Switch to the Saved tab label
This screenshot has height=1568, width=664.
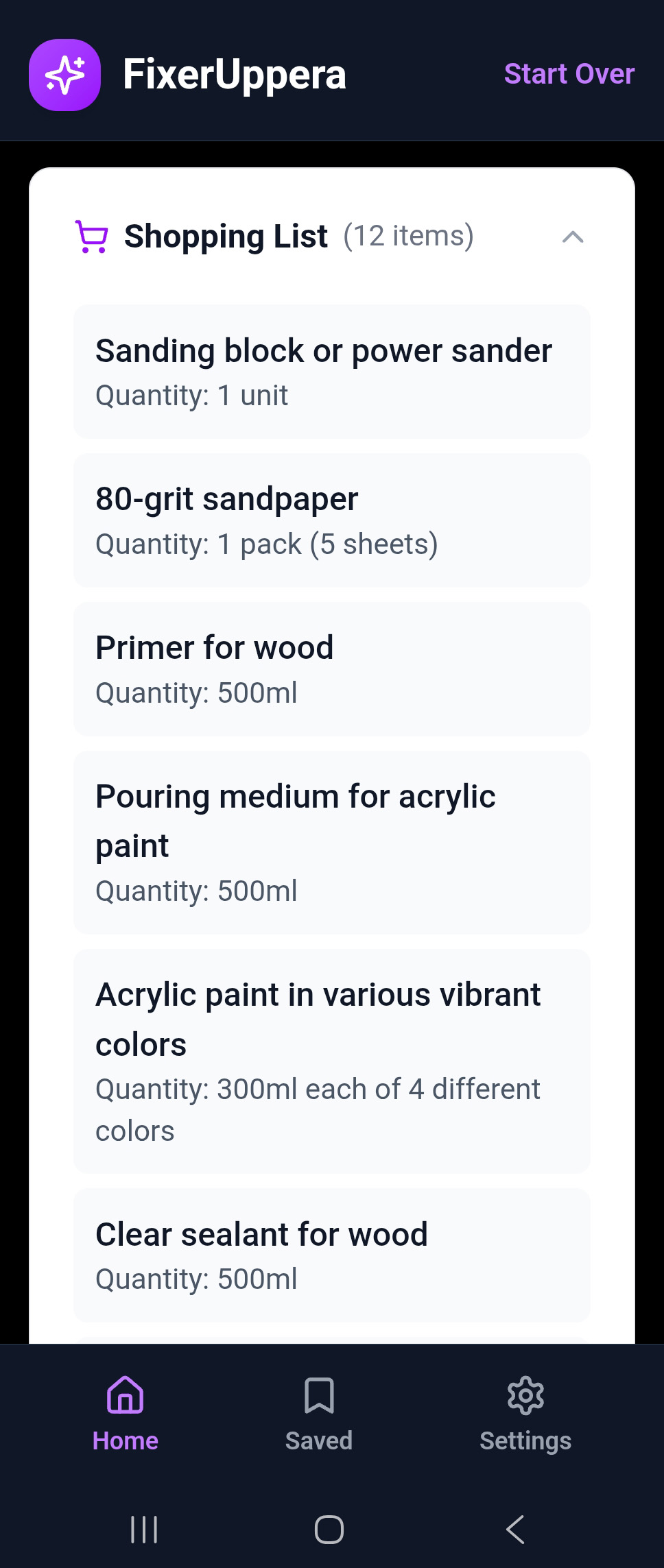tap(319, 1440)
